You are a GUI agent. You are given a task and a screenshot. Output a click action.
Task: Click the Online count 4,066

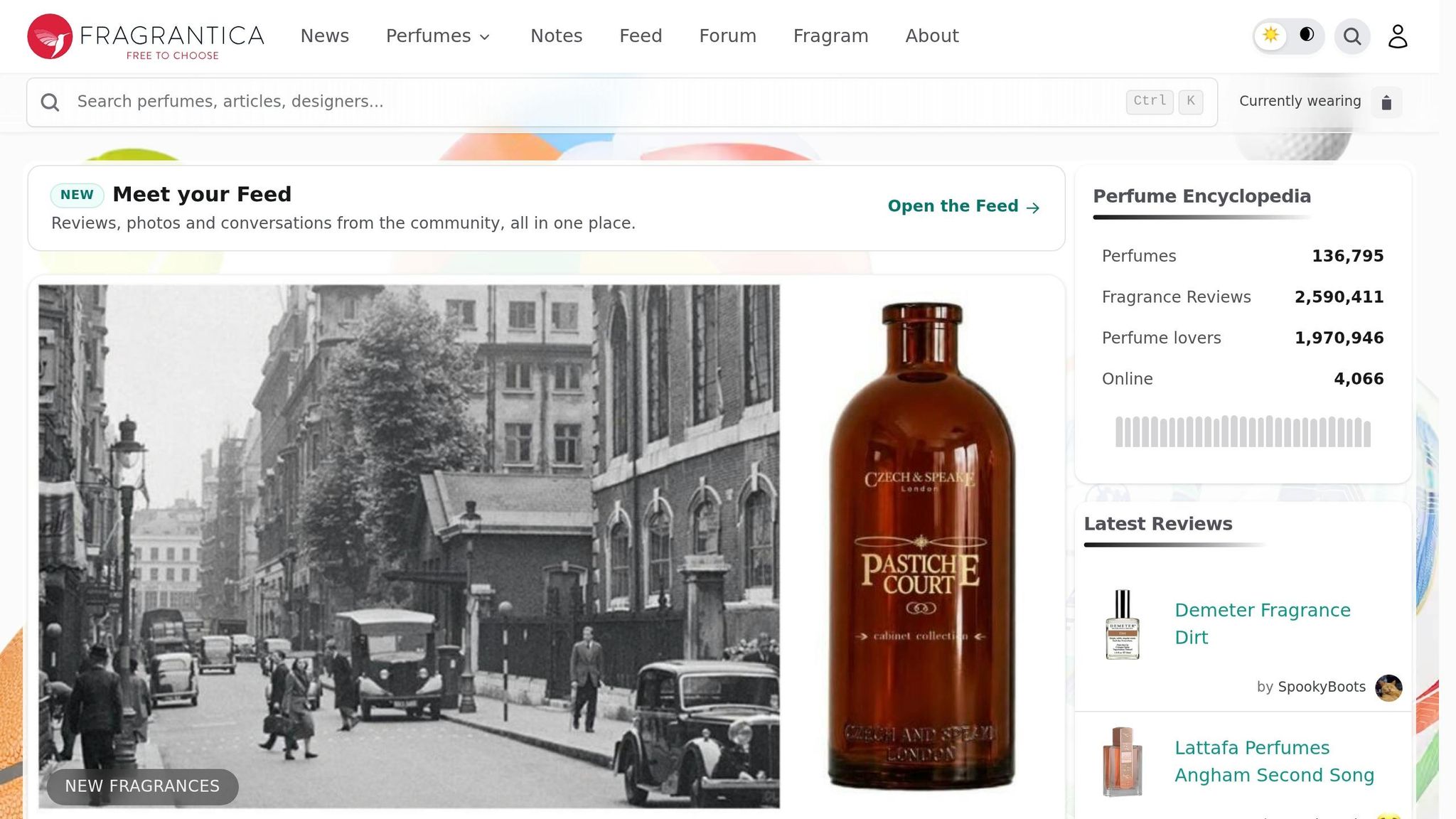click(1359, 379)
